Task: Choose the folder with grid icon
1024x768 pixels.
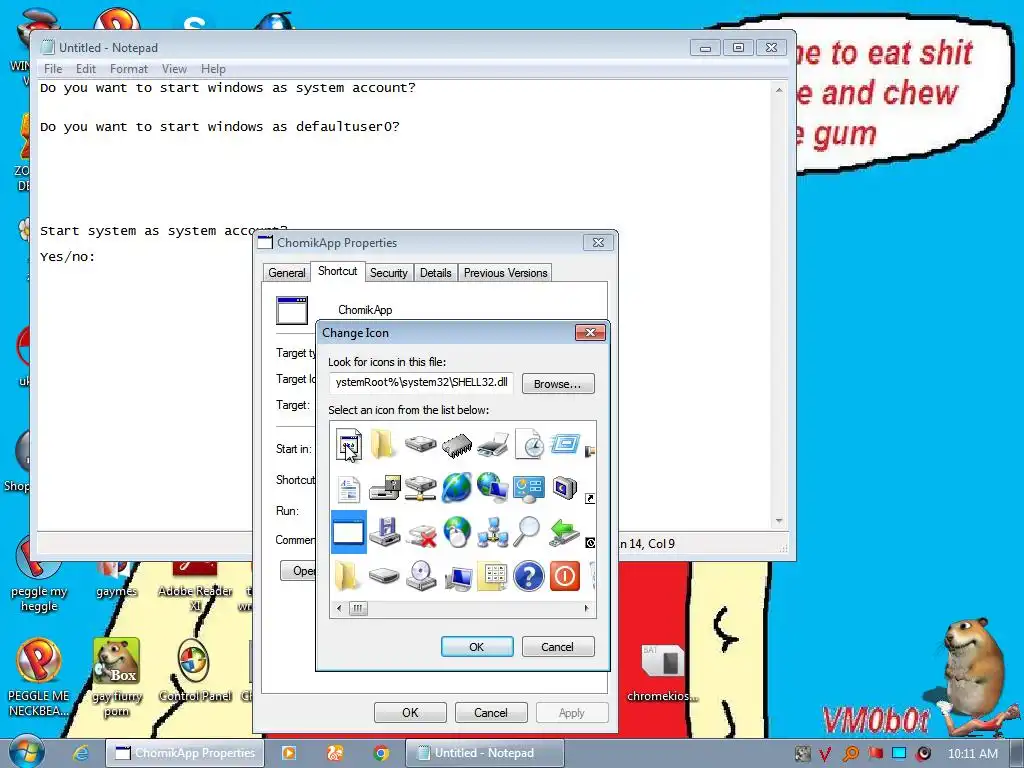Action: click(493, 576)
